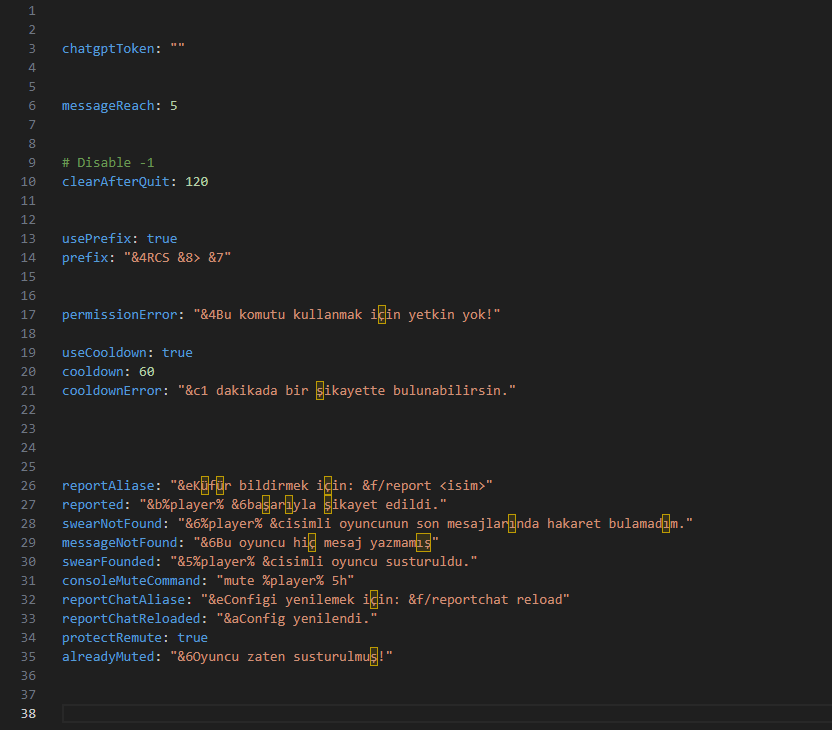Click the true value of usePrefix
This screenshot has height=730, width=832.
click(162, 239)
